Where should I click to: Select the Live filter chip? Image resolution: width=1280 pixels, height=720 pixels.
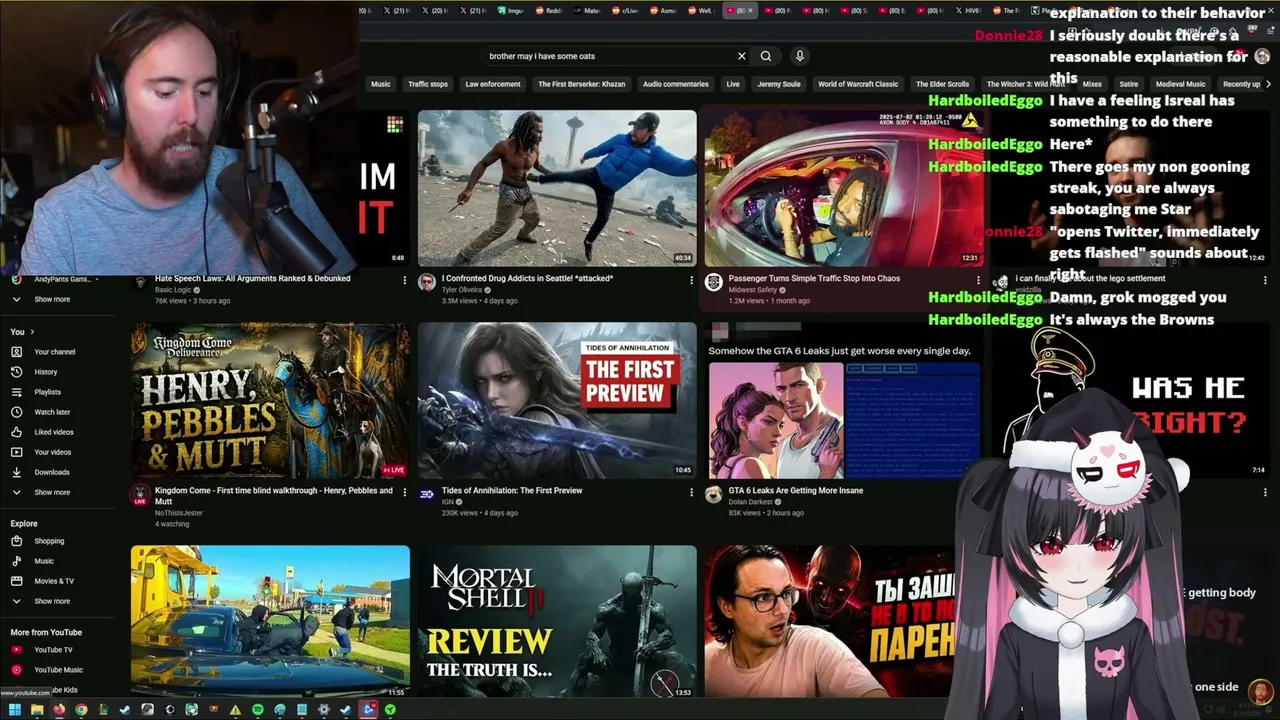pyautogui.click(x=733, y=84)
